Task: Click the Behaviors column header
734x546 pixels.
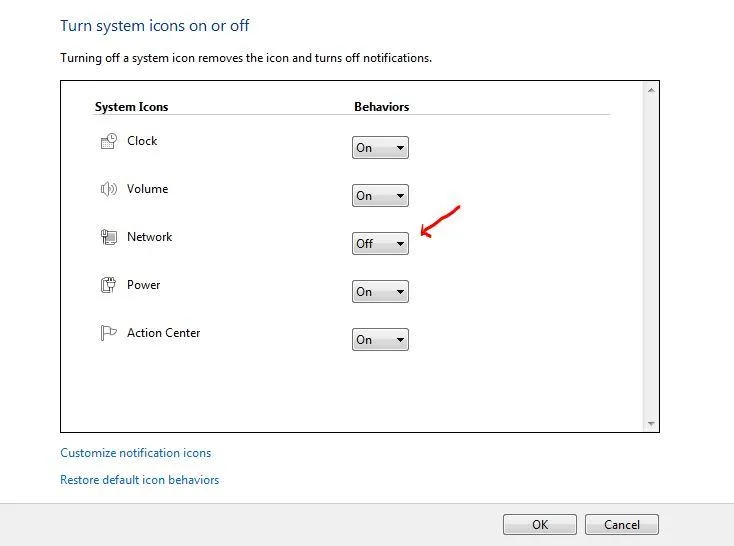Action: 382,107
